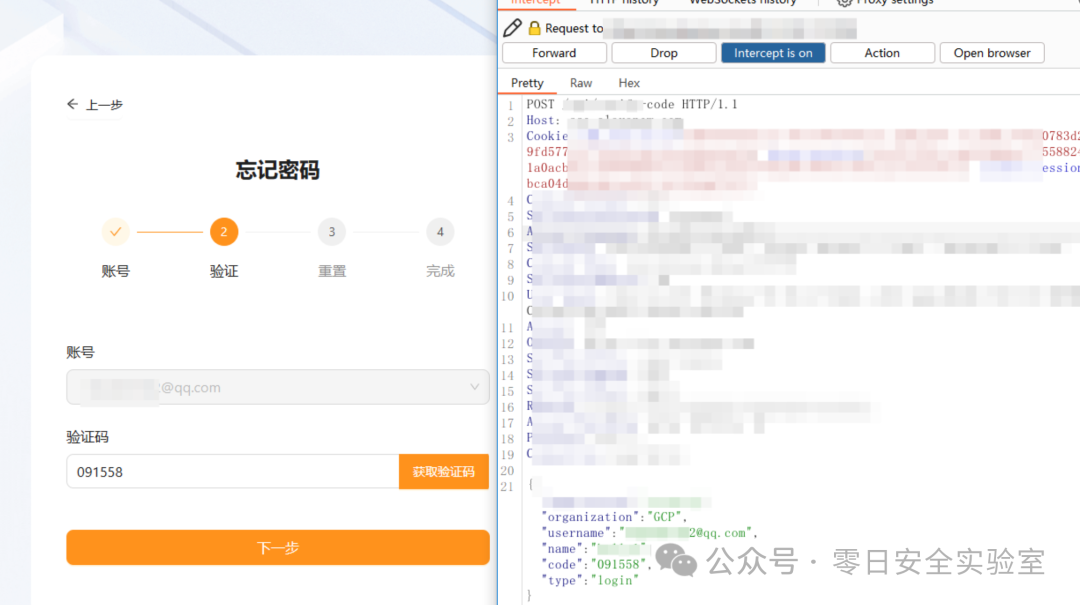The image size is (1080, 605).
Task: Click the checkmark on the completed 账号 step
Action: click(116, 231)
